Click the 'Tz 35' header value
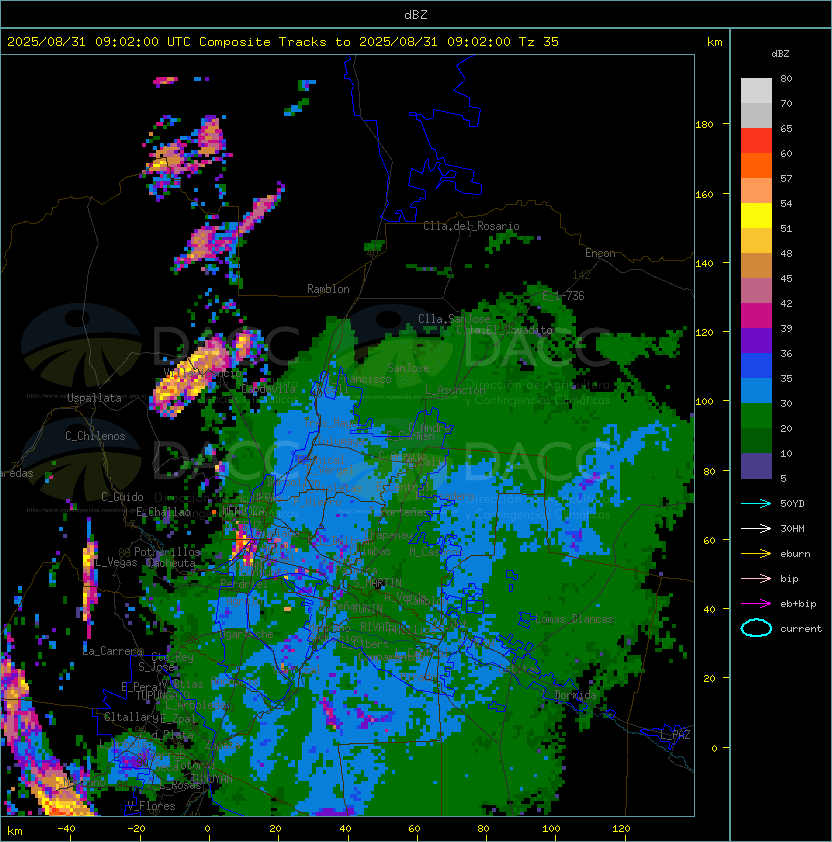The width and height of the screenshot is (832, 842). [x=539, y=42]
